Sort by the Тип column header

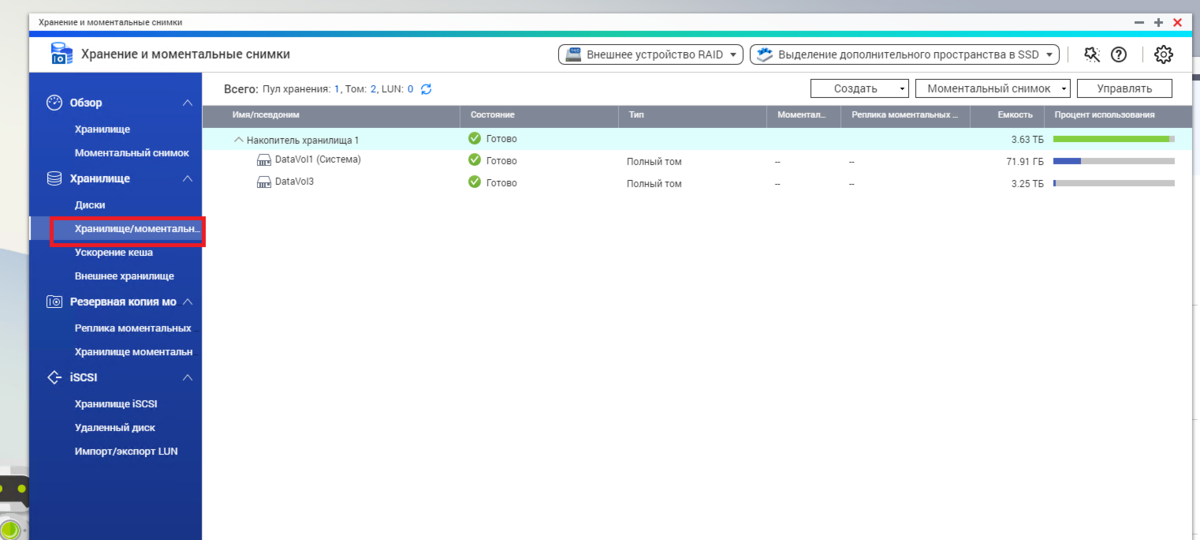tap(692, 115)
